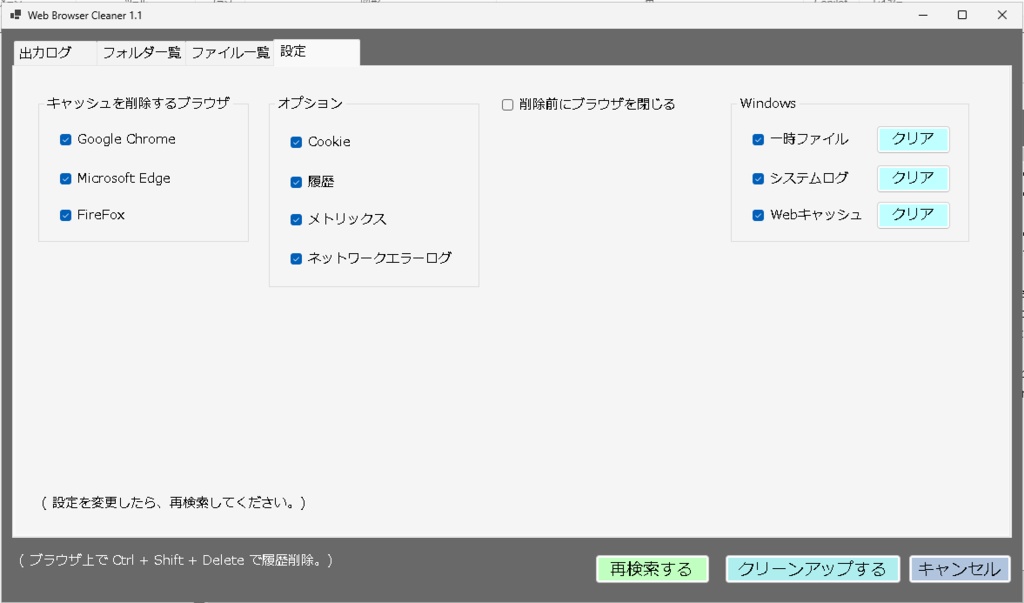Viewport: 1024px width, 603px height.
Task: Disable the 履歴 cleaning option
Action: tap(296, 181)
